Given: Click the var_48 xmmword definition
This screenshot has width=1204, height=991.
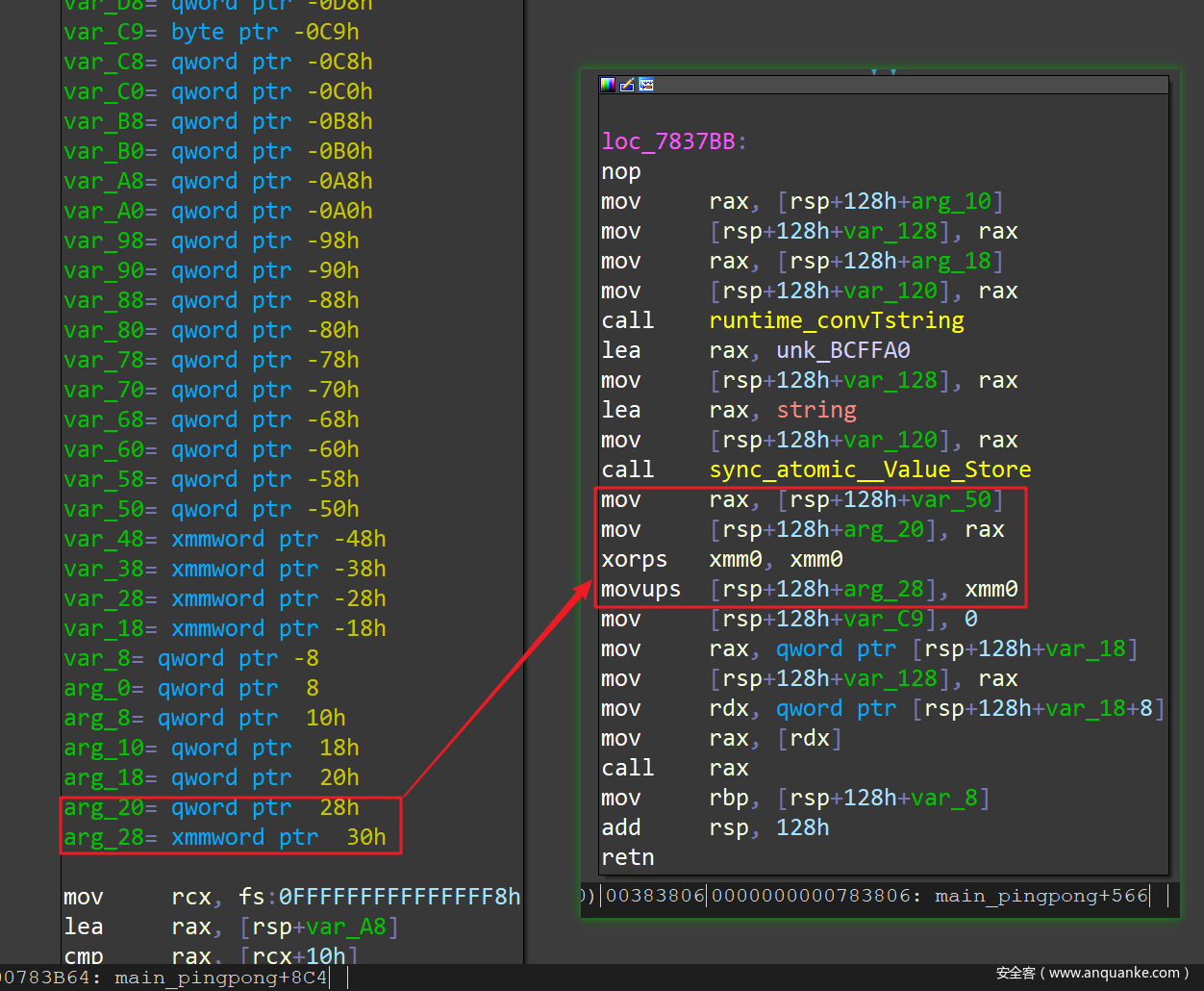Looking at the screenshot, I should [103, 539].
